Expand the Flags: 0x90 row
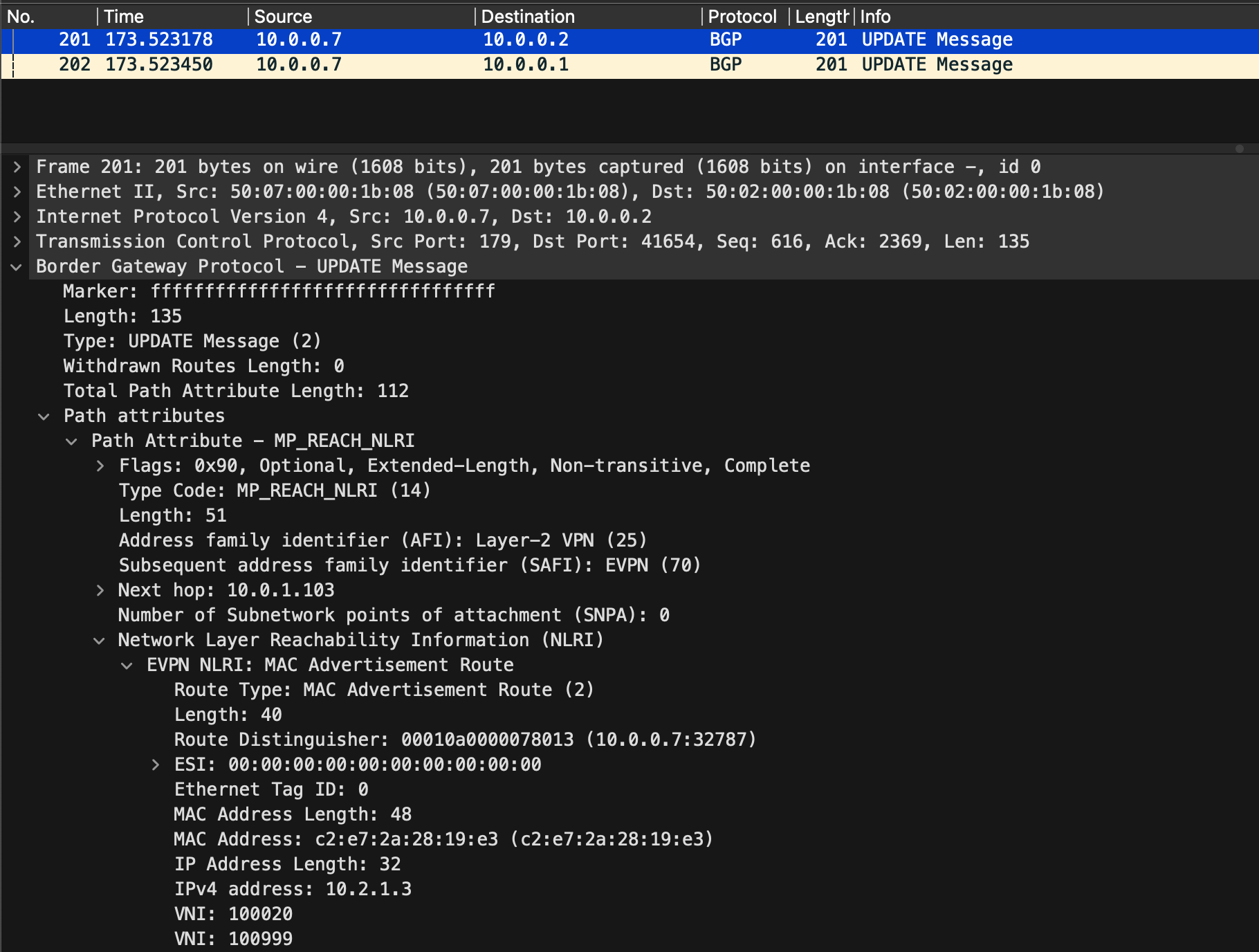The height and width of the screenshot is (952, 1259). point(100,466)
